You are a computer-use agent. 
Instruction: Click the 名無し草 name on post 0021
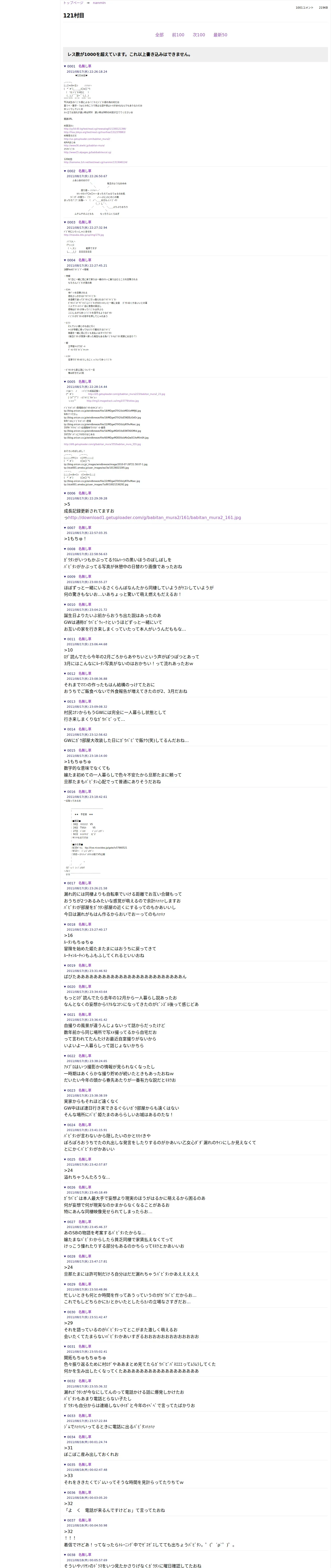(x=85, y=1015)
